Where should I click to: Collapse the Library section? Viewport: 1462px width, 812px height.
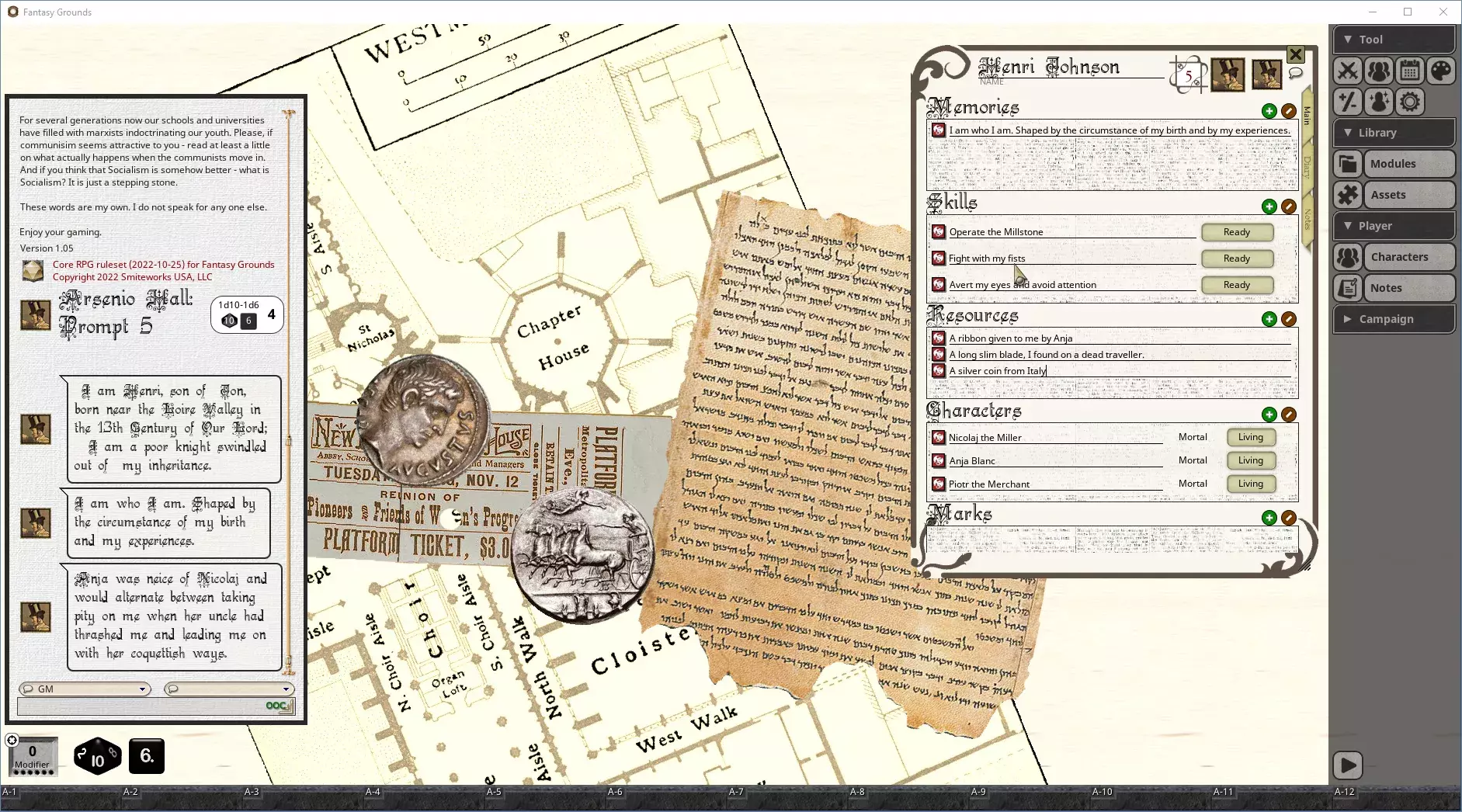(1394, 133)
